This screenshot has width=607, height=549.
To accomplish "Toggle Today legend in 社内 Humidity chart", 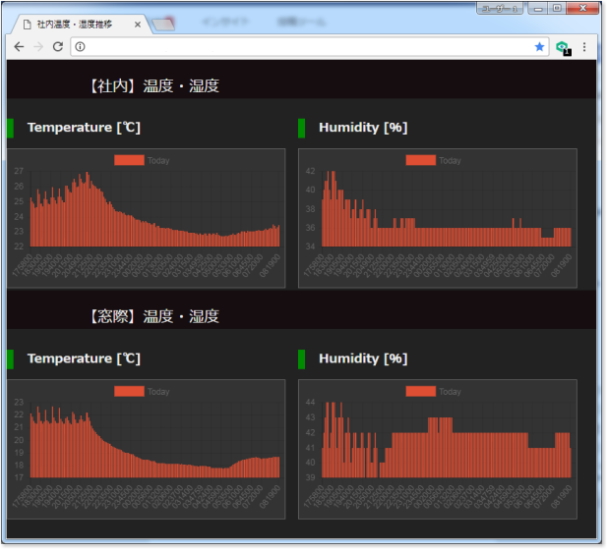I will (433, 160).
